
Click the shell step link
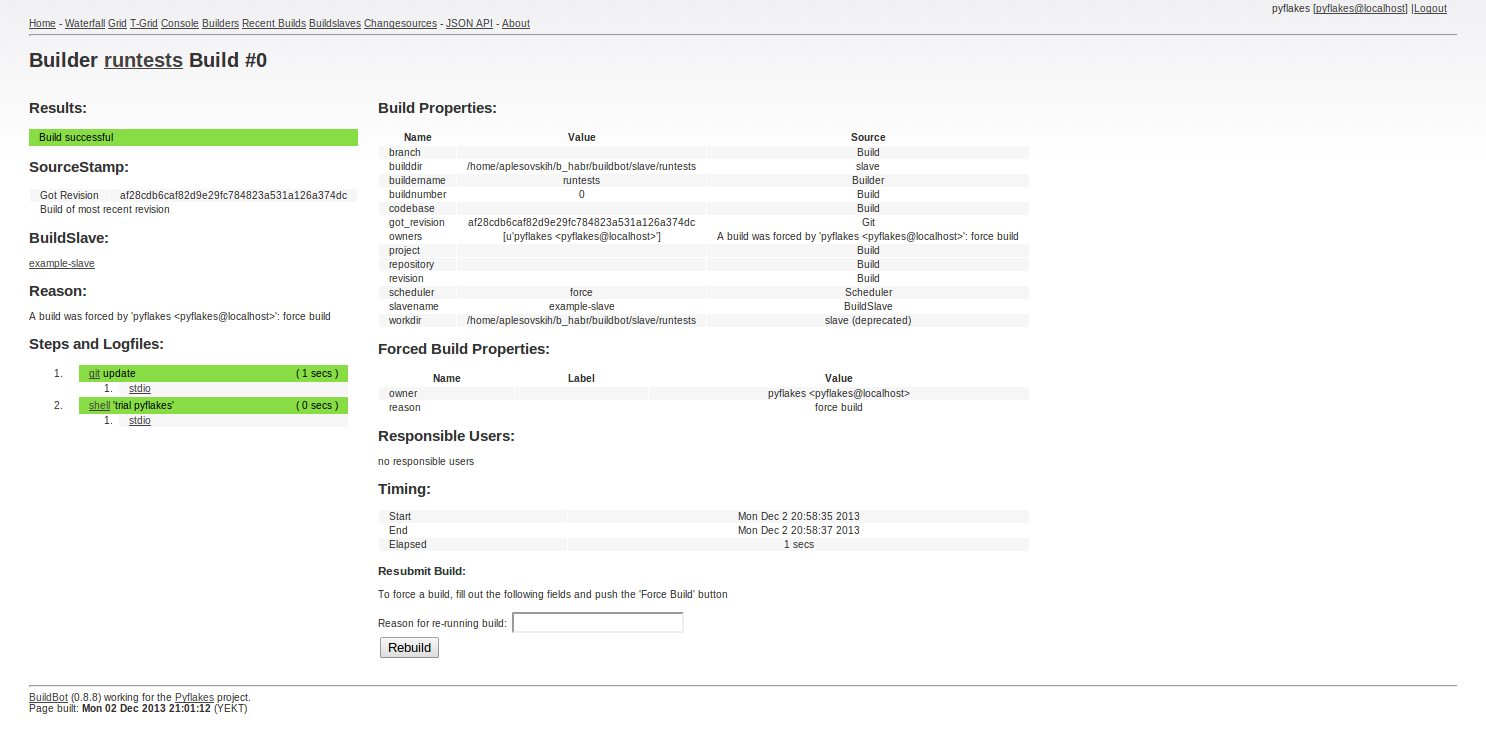99,405
